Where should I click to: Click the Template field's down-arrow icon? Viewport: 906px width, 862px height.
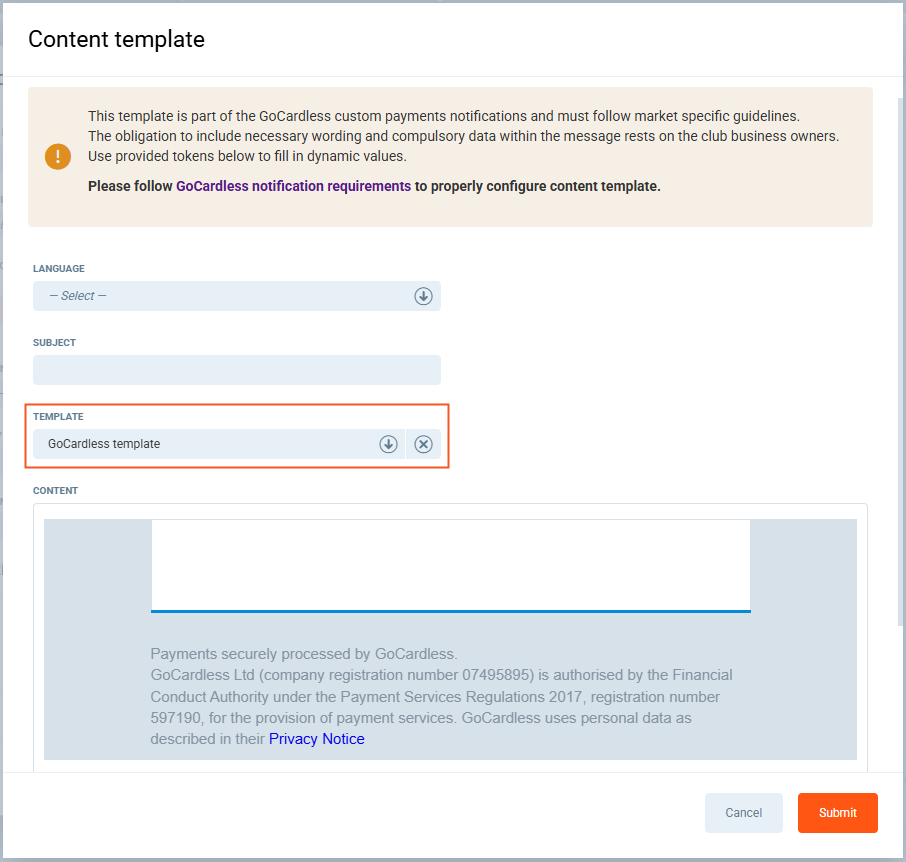coord(388,444)
